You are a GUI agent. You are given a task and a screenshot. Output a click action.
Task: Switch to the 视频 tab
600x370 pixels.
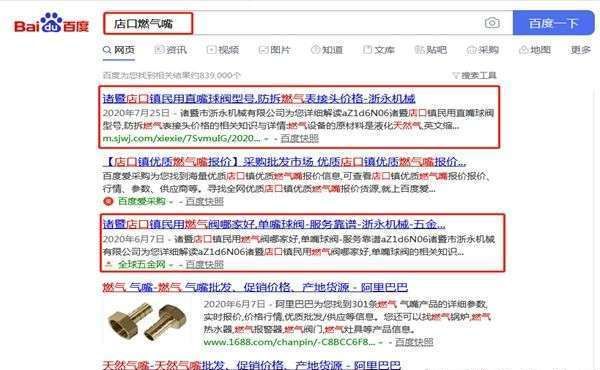(223, 50)
